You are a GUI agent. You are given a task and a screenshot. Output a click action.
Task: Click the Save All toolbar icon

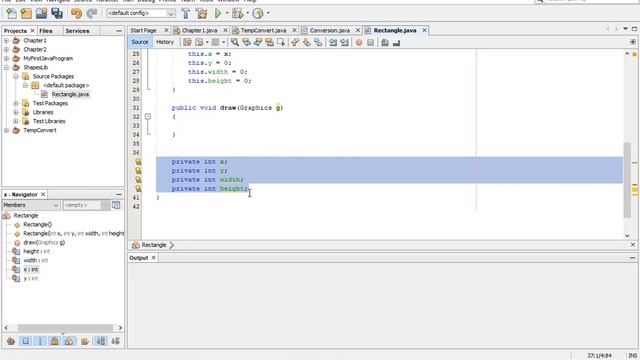[x=57, y=13]
